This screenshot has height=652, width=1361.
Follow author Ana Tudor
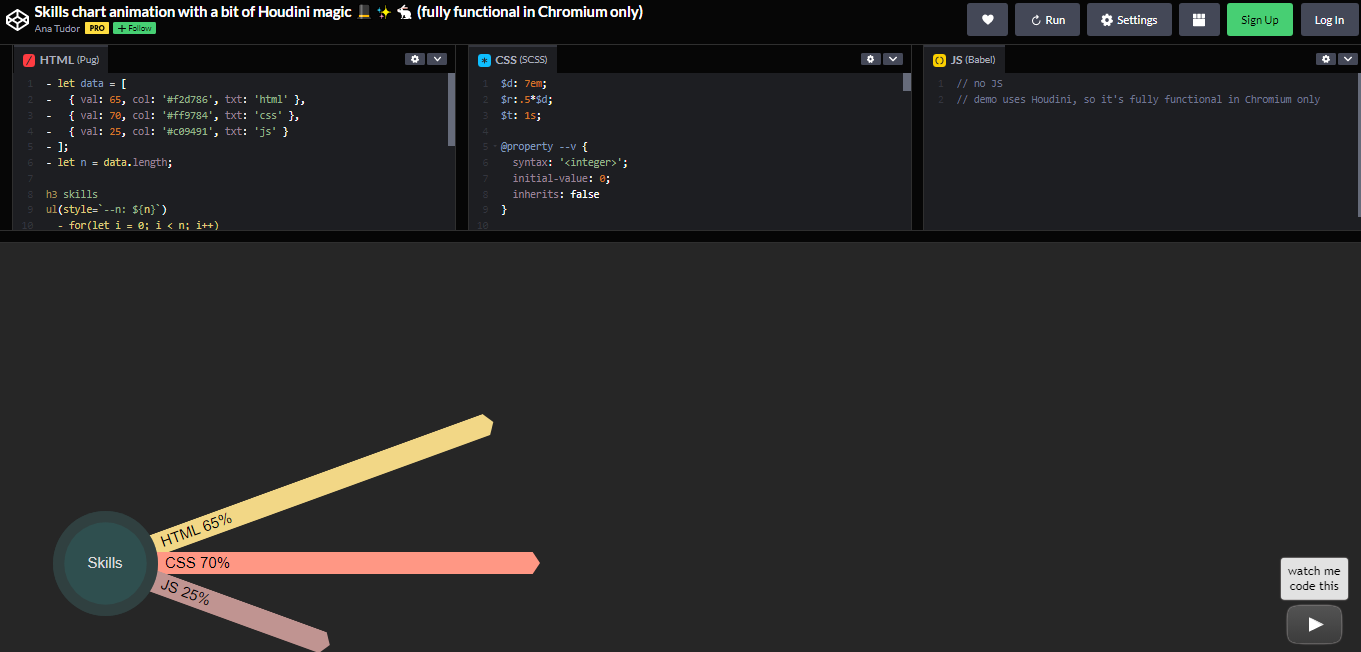click(x=133, y=28)
